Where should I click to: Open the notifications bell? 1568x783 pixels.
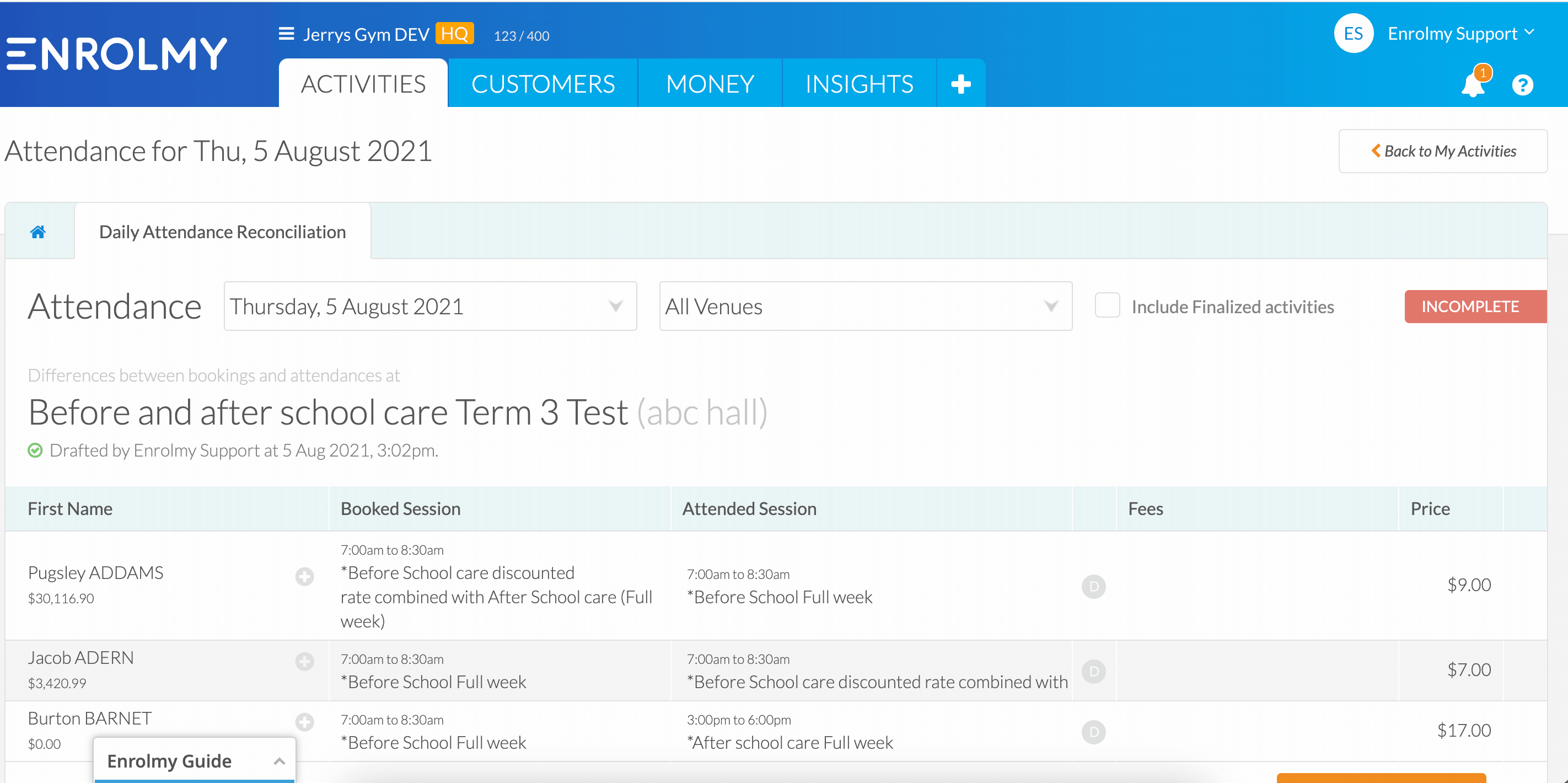1473,84
